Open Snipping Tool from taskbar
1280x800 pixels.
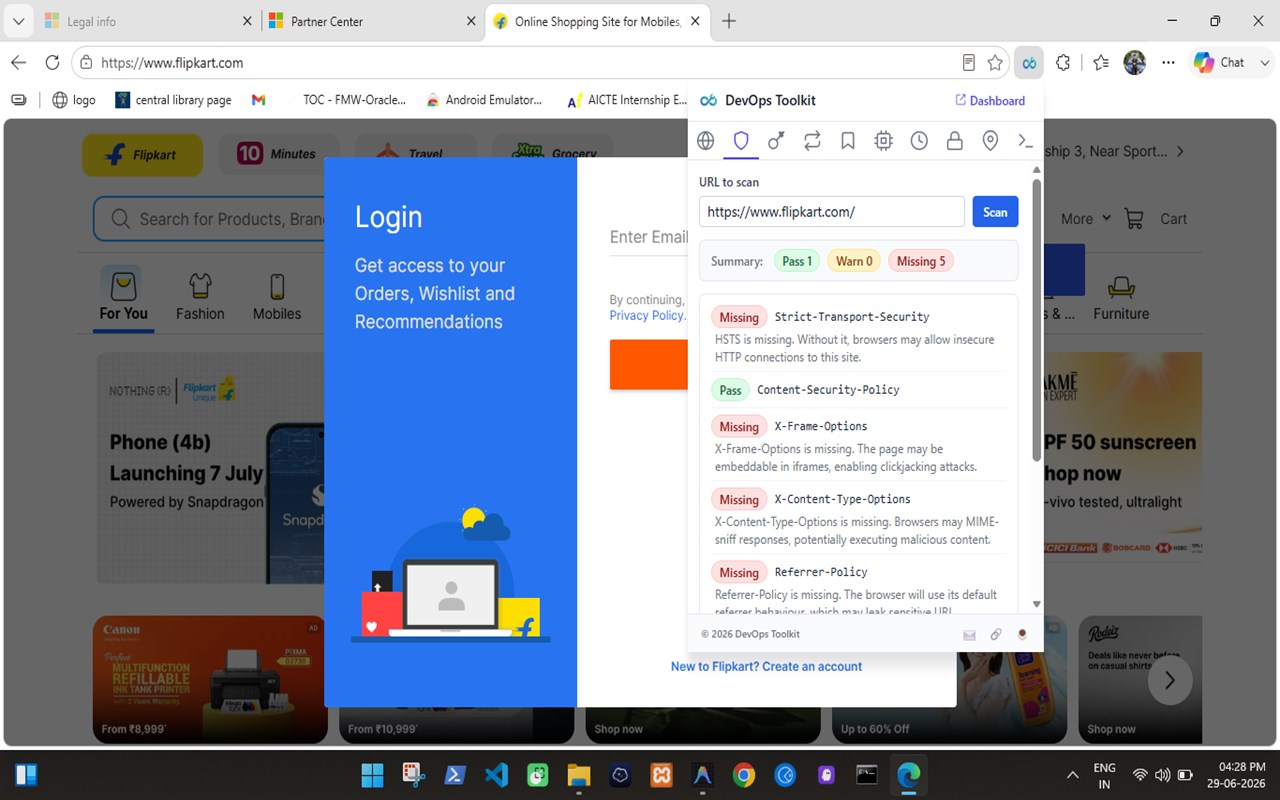coord(414,775)
